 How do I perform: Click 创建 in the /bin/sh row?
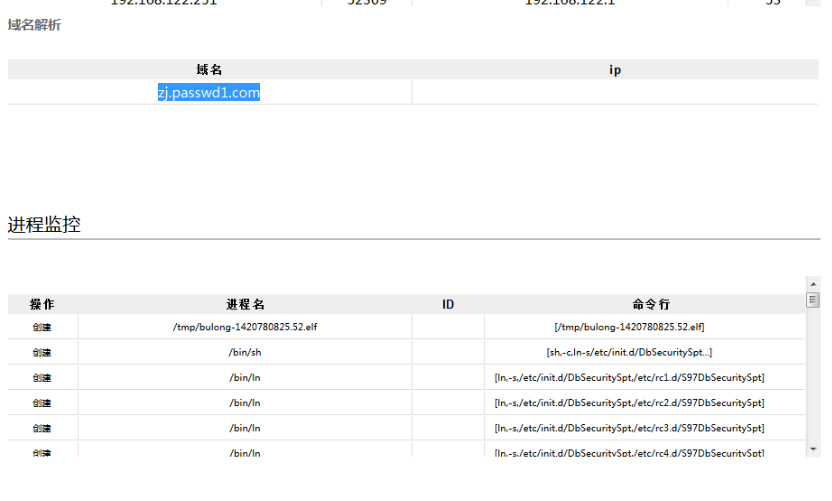click(x=42, y=352)
